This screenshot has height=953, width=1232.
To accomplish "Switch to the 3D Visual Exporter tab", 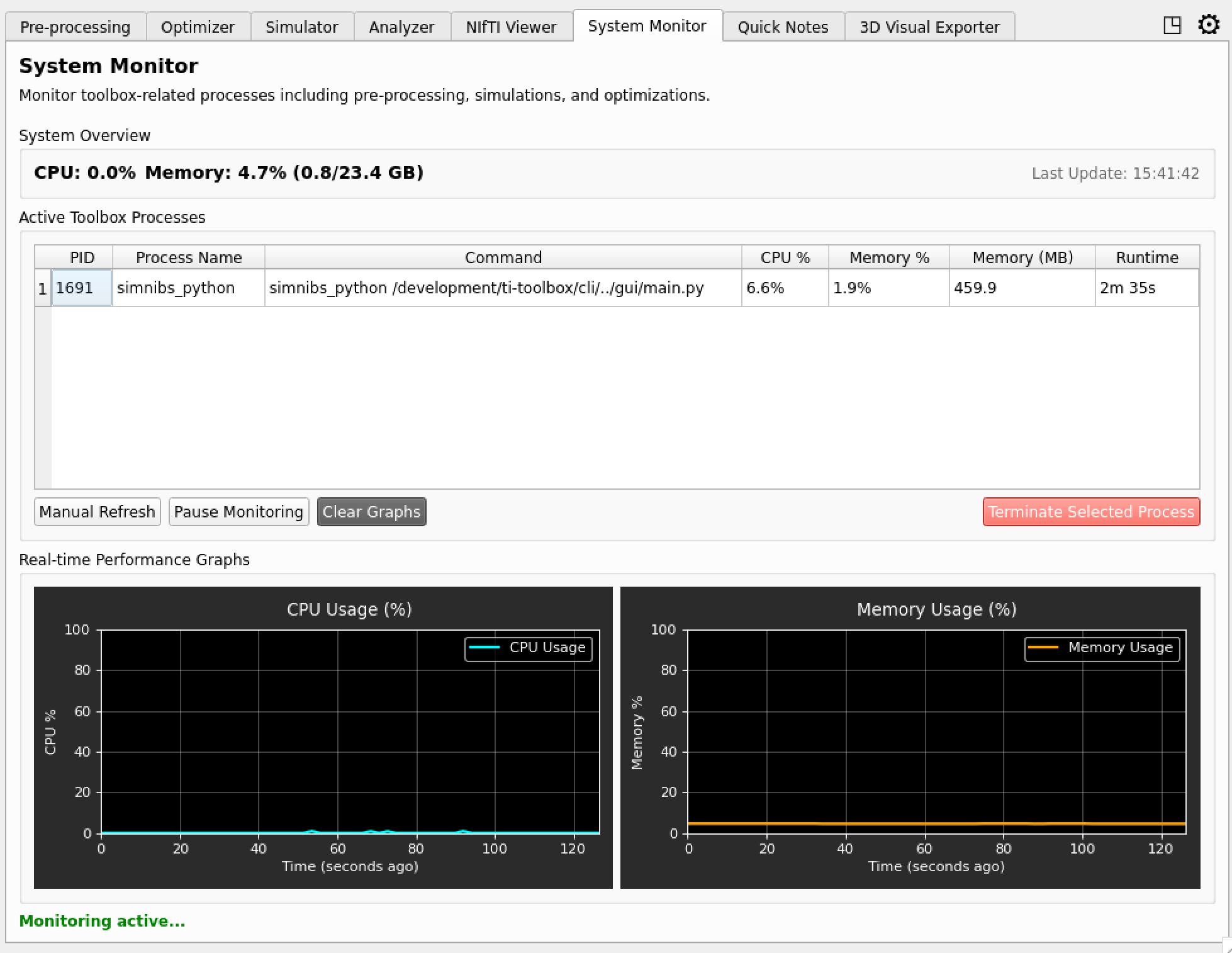I will click(x=929, y=26).
